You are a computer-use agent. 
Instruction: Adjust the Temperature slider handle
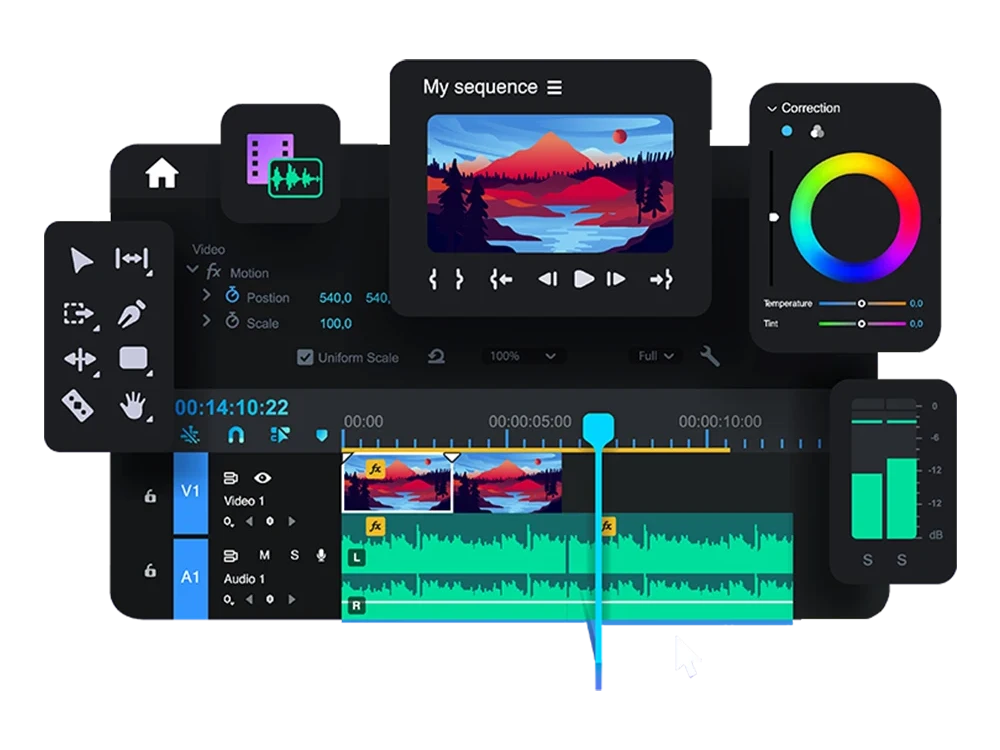pos(862,303)
